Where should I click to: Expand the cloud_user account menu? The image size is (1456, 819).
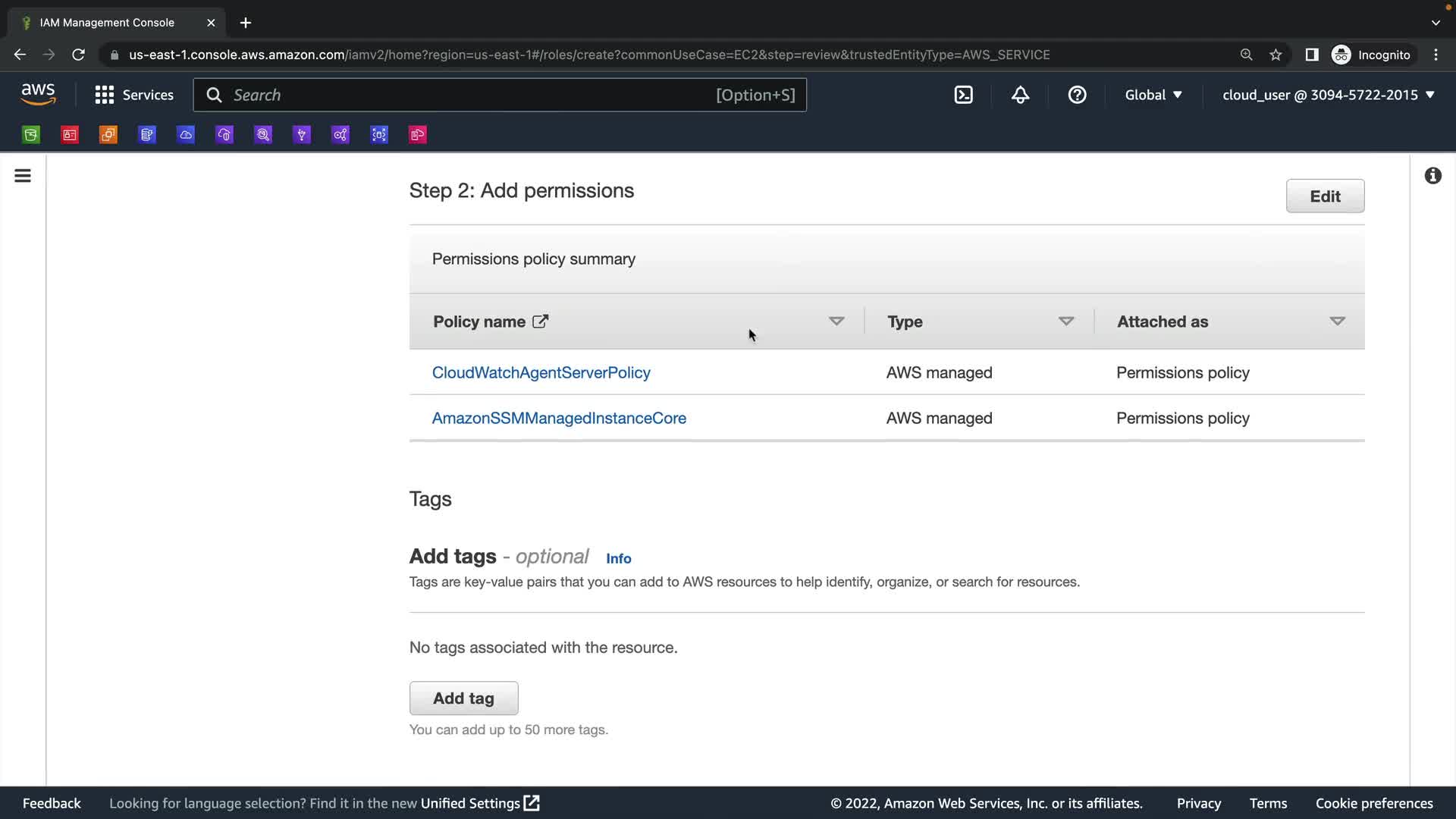point(1328,95)
